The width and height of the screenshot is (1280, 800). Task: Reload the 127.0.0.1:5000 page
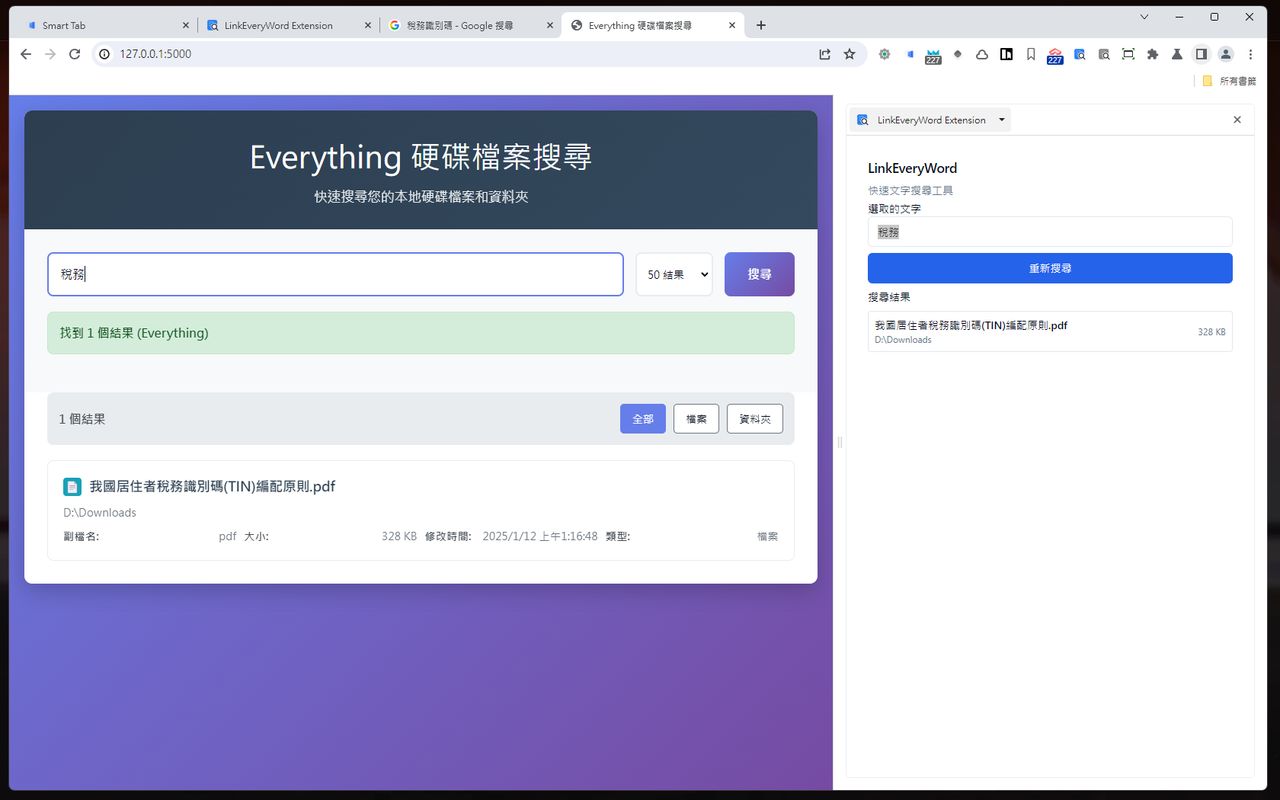[74, 54]
